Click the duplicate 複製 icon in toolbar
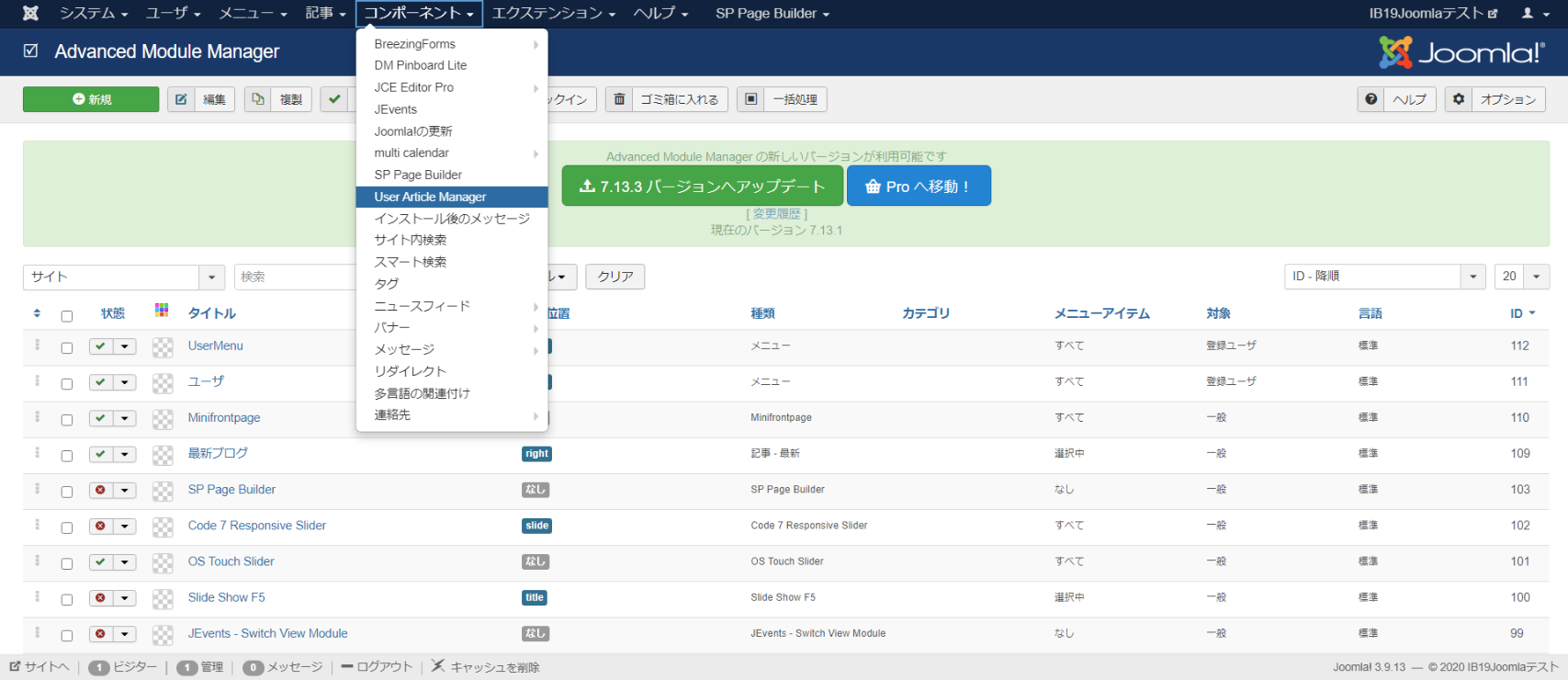 pos(258,99)
